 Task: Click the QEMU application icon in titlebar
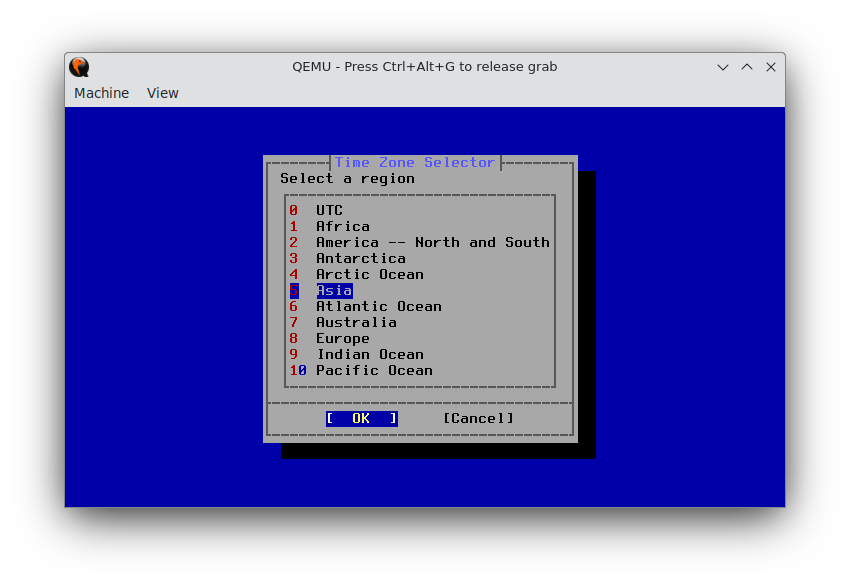tap(79, 67)
